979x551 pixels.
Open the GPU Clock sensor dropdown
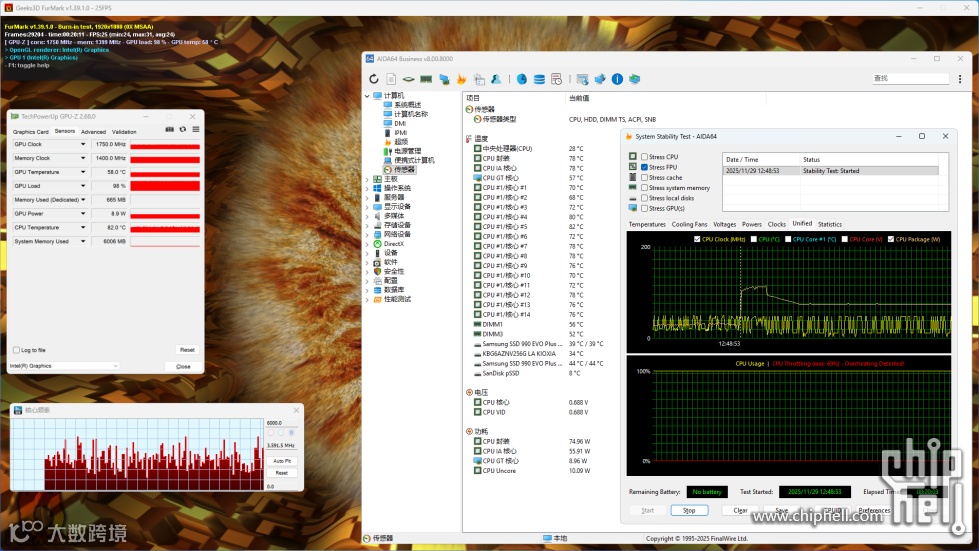tap(82, 144)
